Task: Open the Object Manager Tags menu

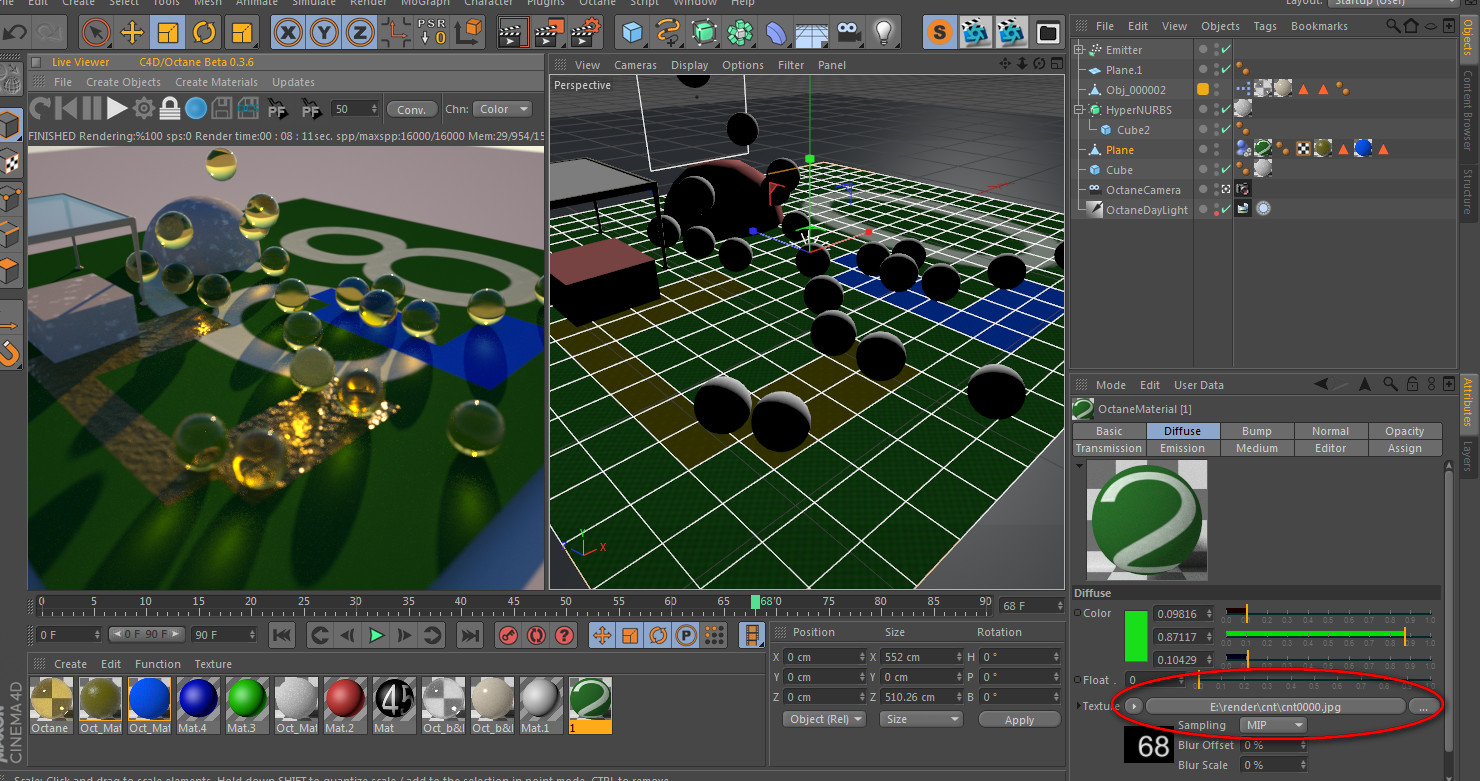Action: [x=1265, y=26]
